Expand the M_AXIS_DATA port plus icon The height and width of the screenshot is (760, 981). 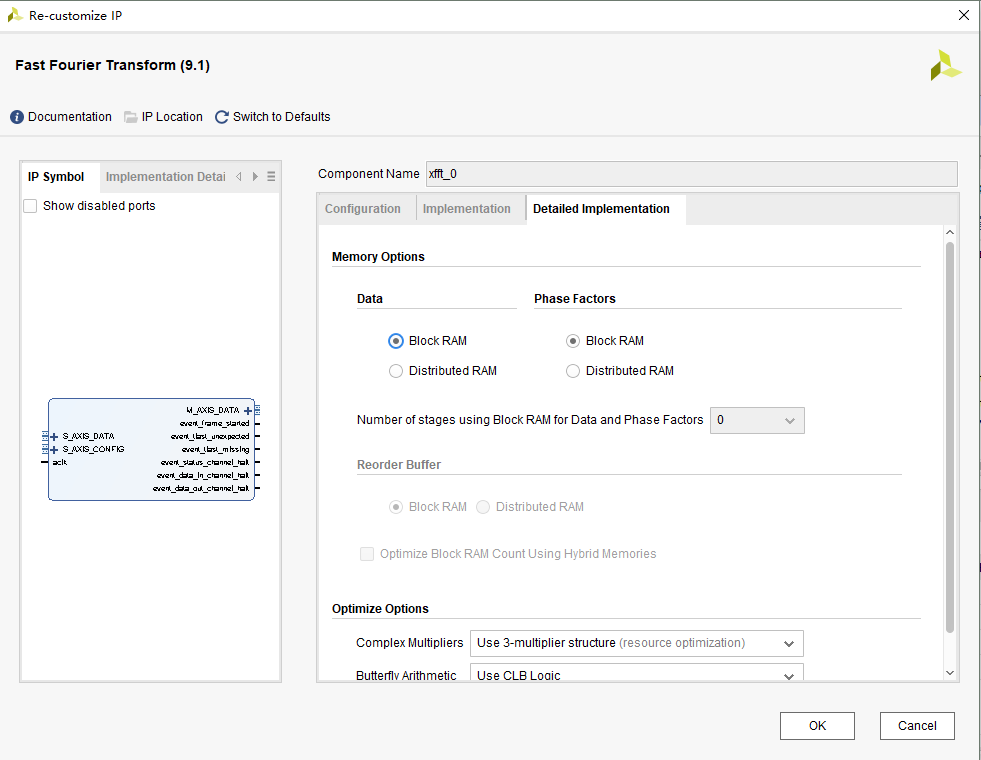[x=247, y=410]
